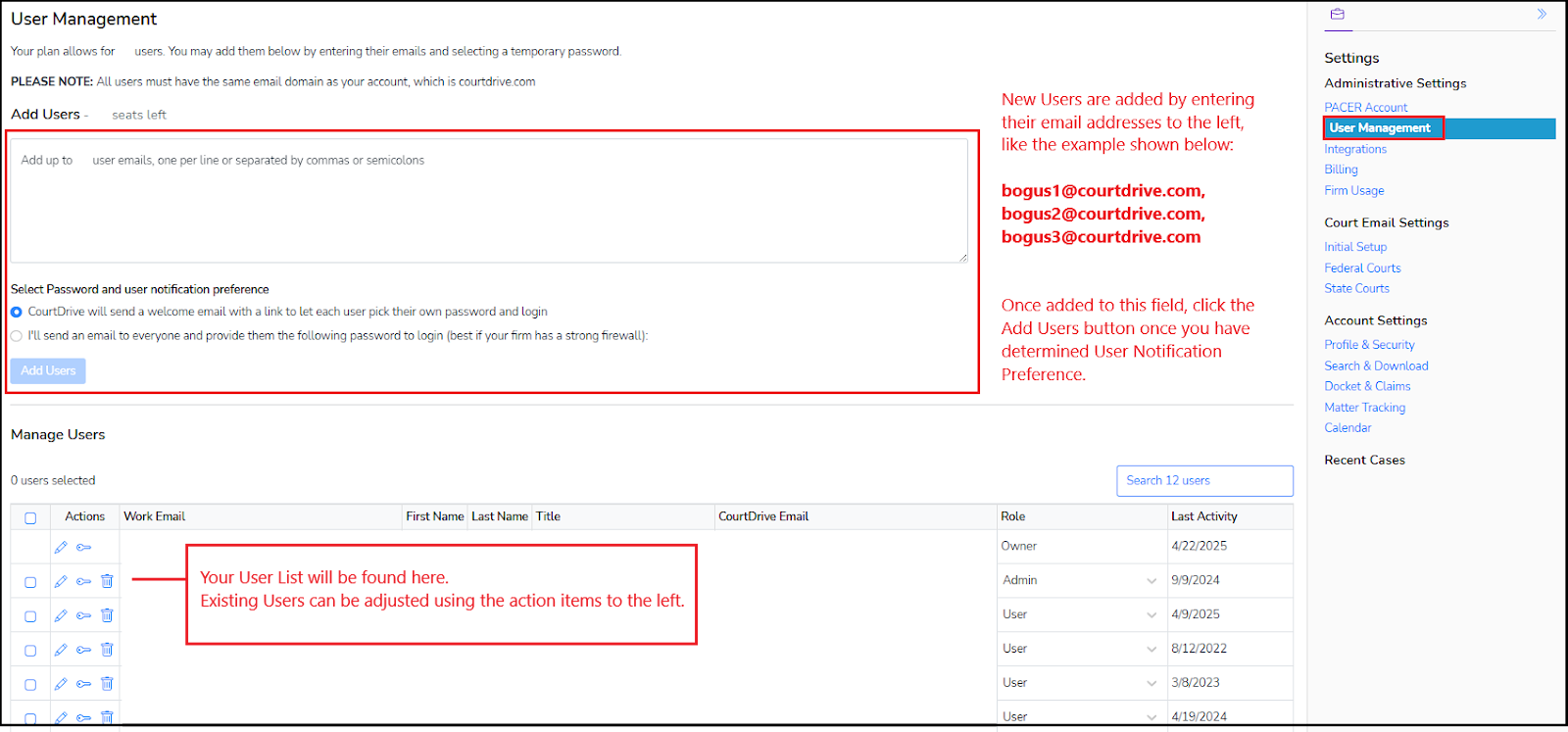Click the edit pencil icon in the Owner row

(61, 548)
